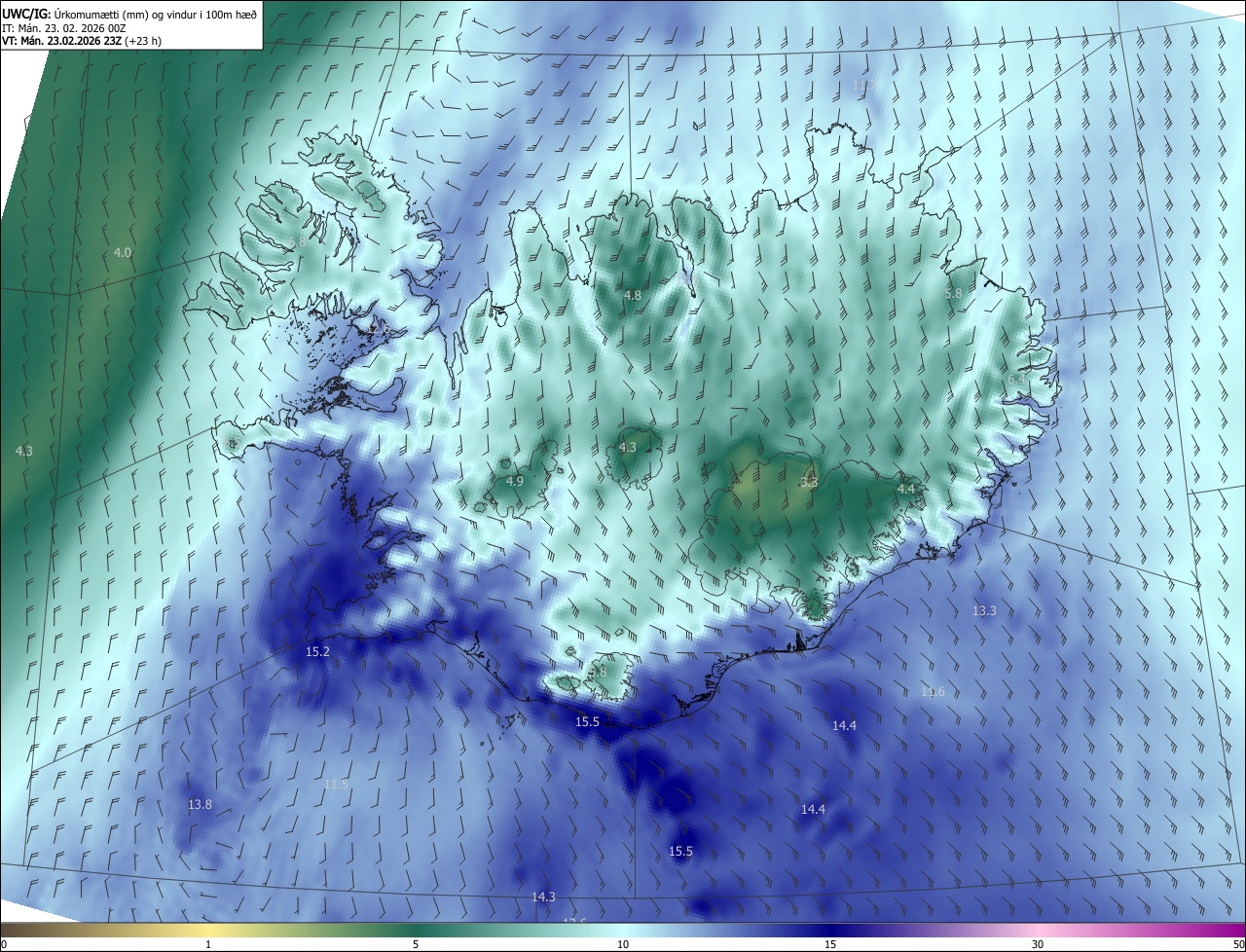
Task: Select the 4.9 value on Langjökull glacier
Action: [x=515, y=481]
